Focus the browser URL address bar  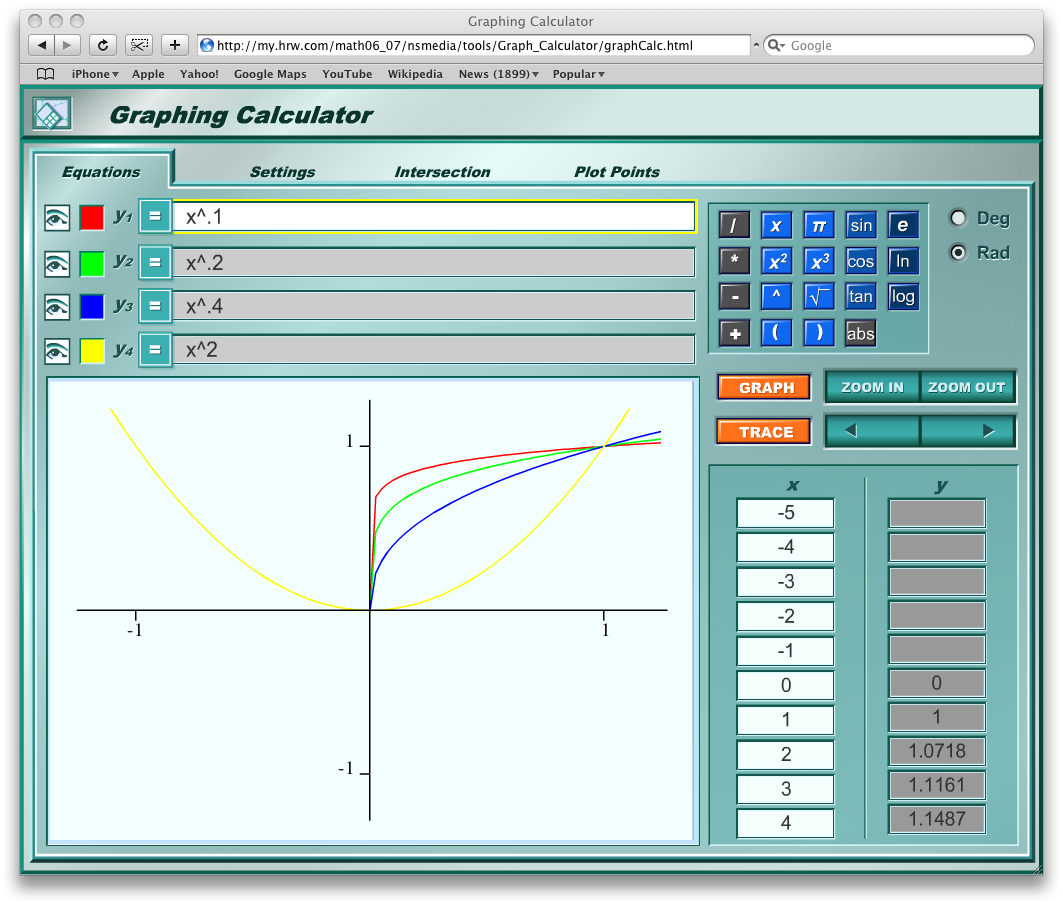coord(475,45)
